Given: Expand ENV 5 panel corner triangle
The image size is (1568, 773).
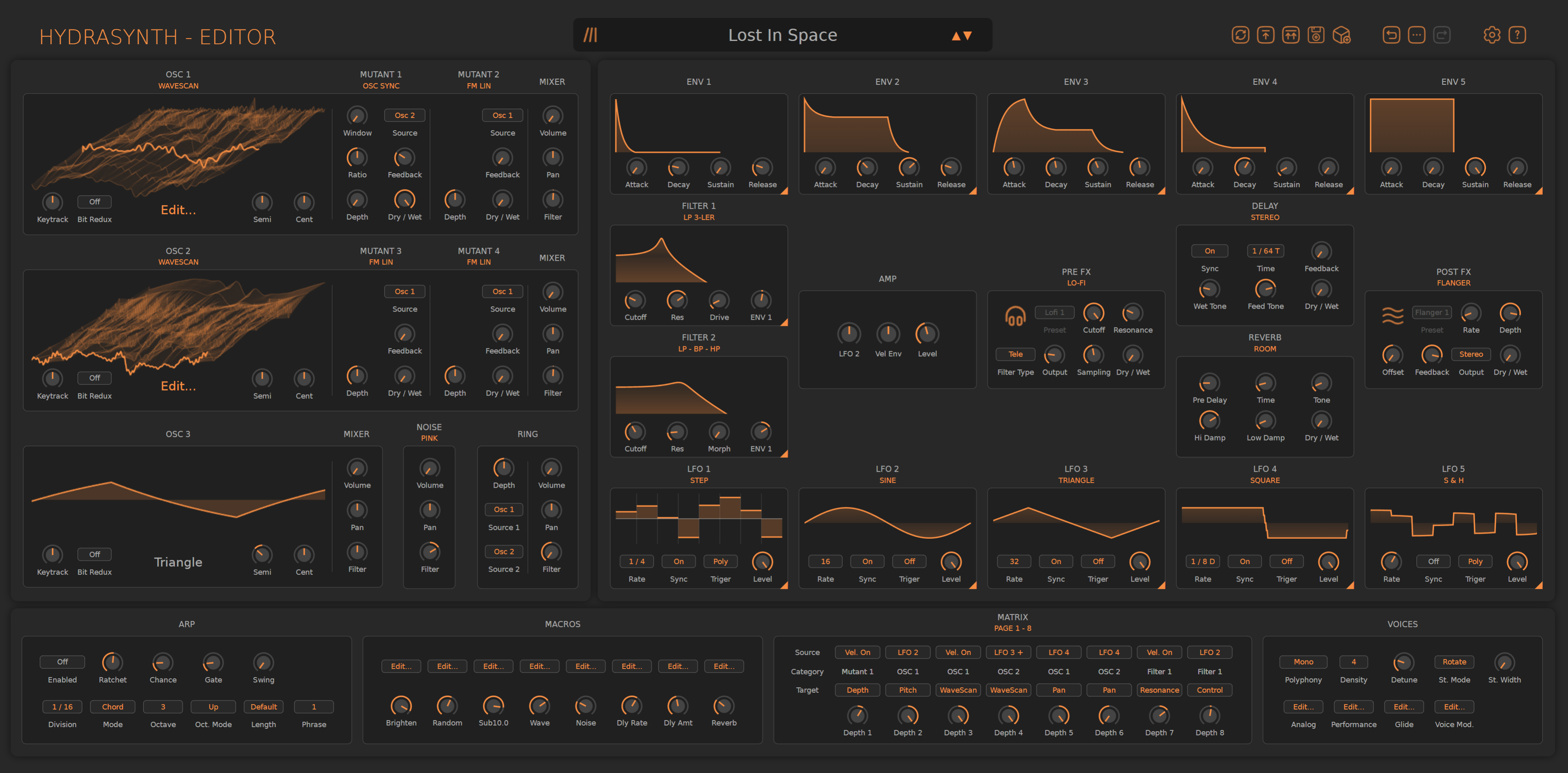Looking at the screenshot, I should pos(1539,190).
